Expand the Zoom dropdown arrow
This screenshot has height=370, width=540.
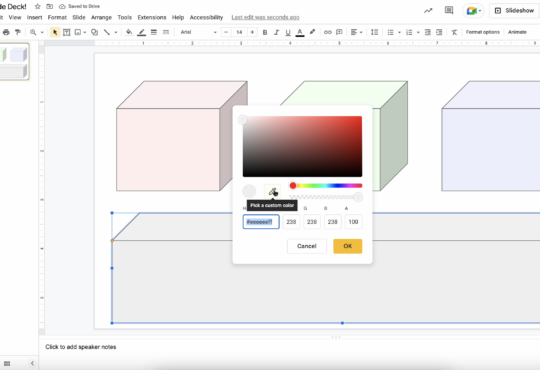(42, 32)
